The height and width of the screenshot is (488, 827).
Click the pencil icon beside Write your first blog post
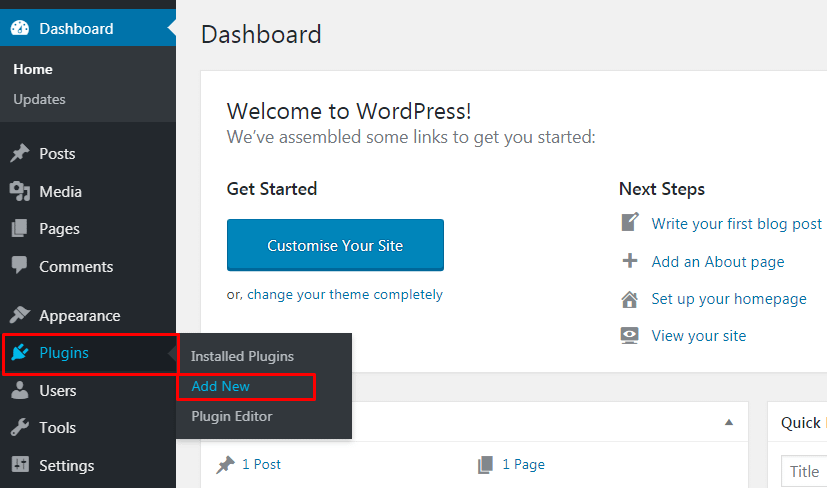(630, 222)
